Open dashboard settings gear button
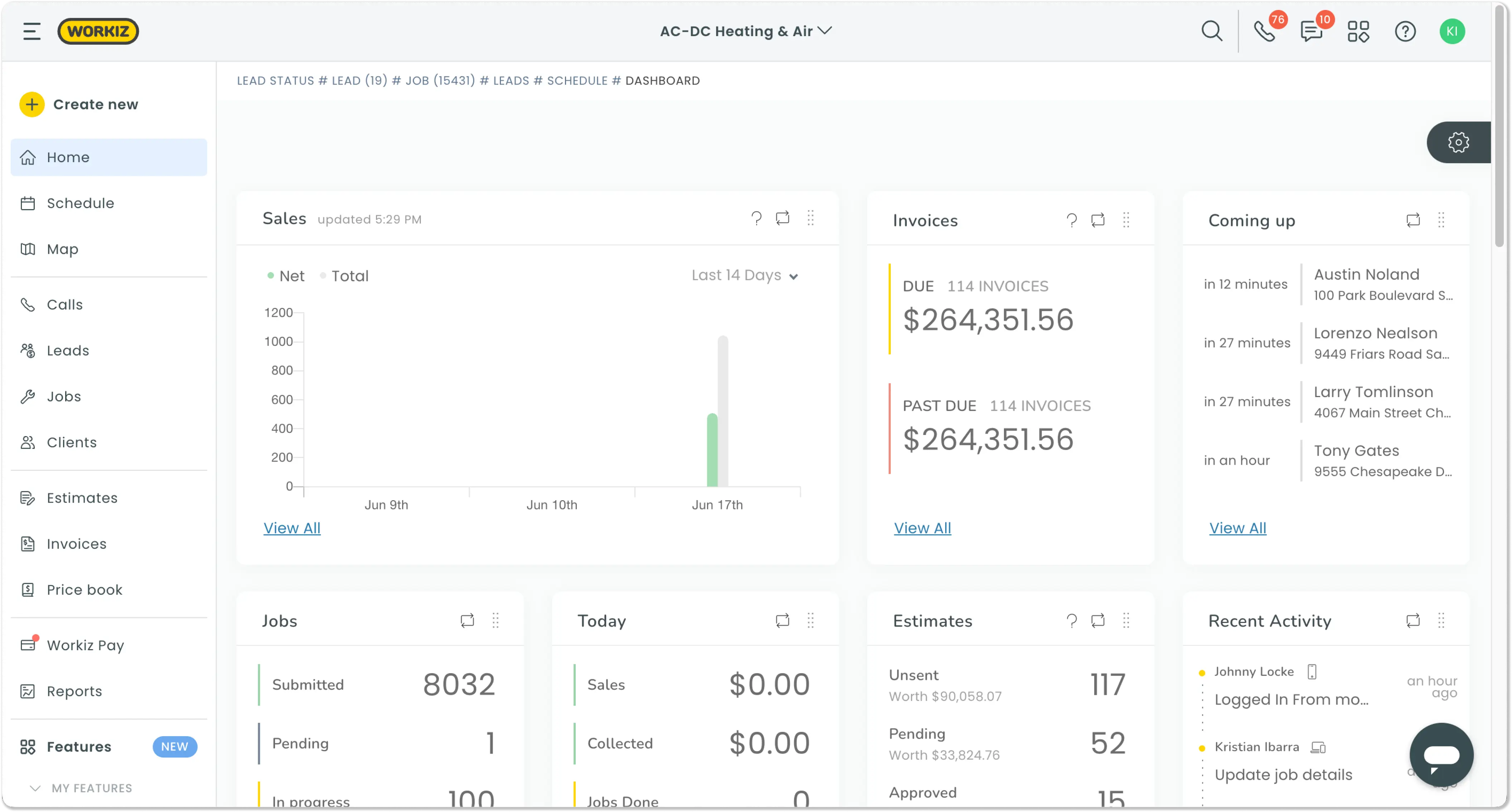This screenshot has width=1512, height=812. [1458, 142]
